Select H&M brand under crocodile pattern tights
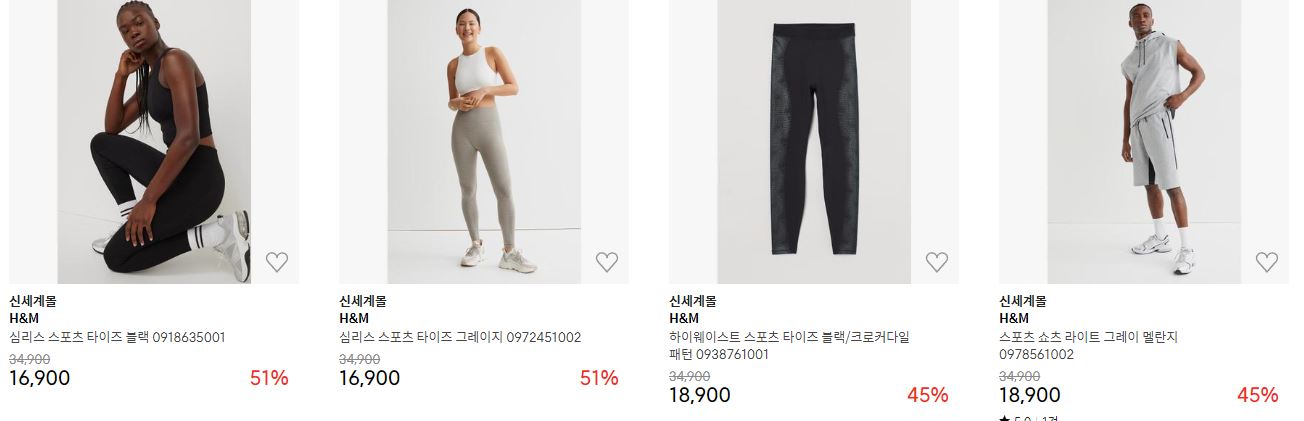Screen dimensions: 1304x421 tap(684, 318)
